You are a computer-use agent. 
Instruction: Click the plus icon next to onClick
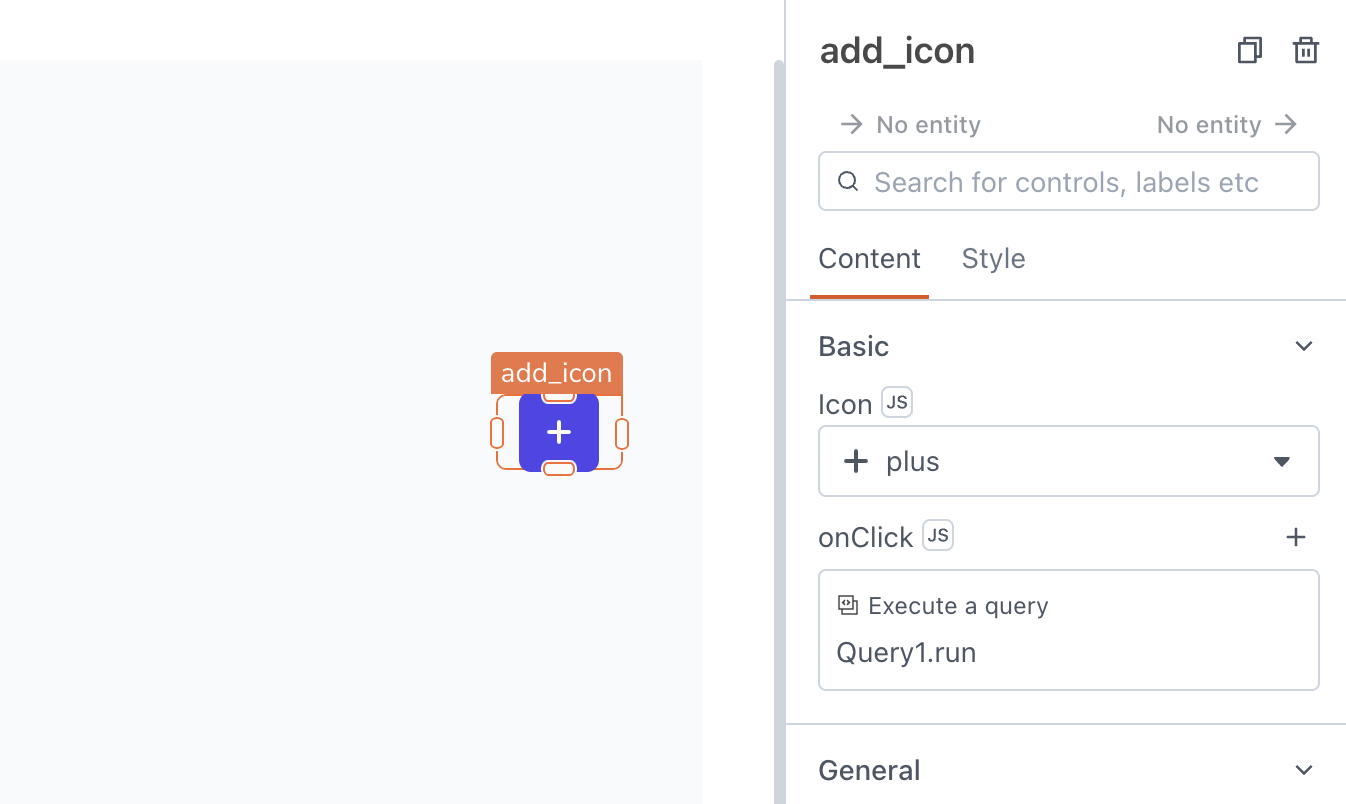(x=1296, y=537)
